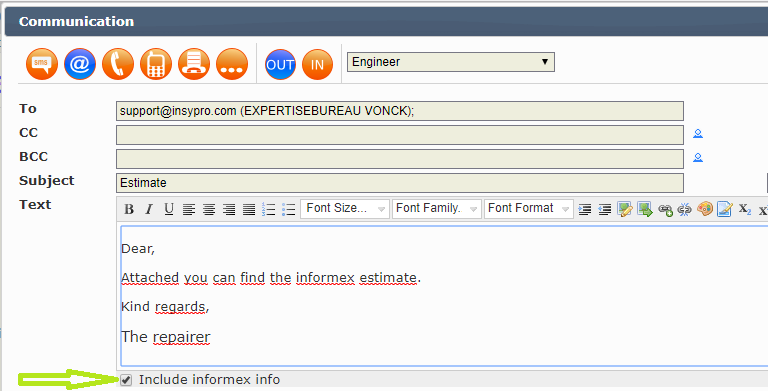Image resolution: width=769 pixels, height=391 pixels.
Task: Toggle the orange IN direction button
Action: coord(317,64)
